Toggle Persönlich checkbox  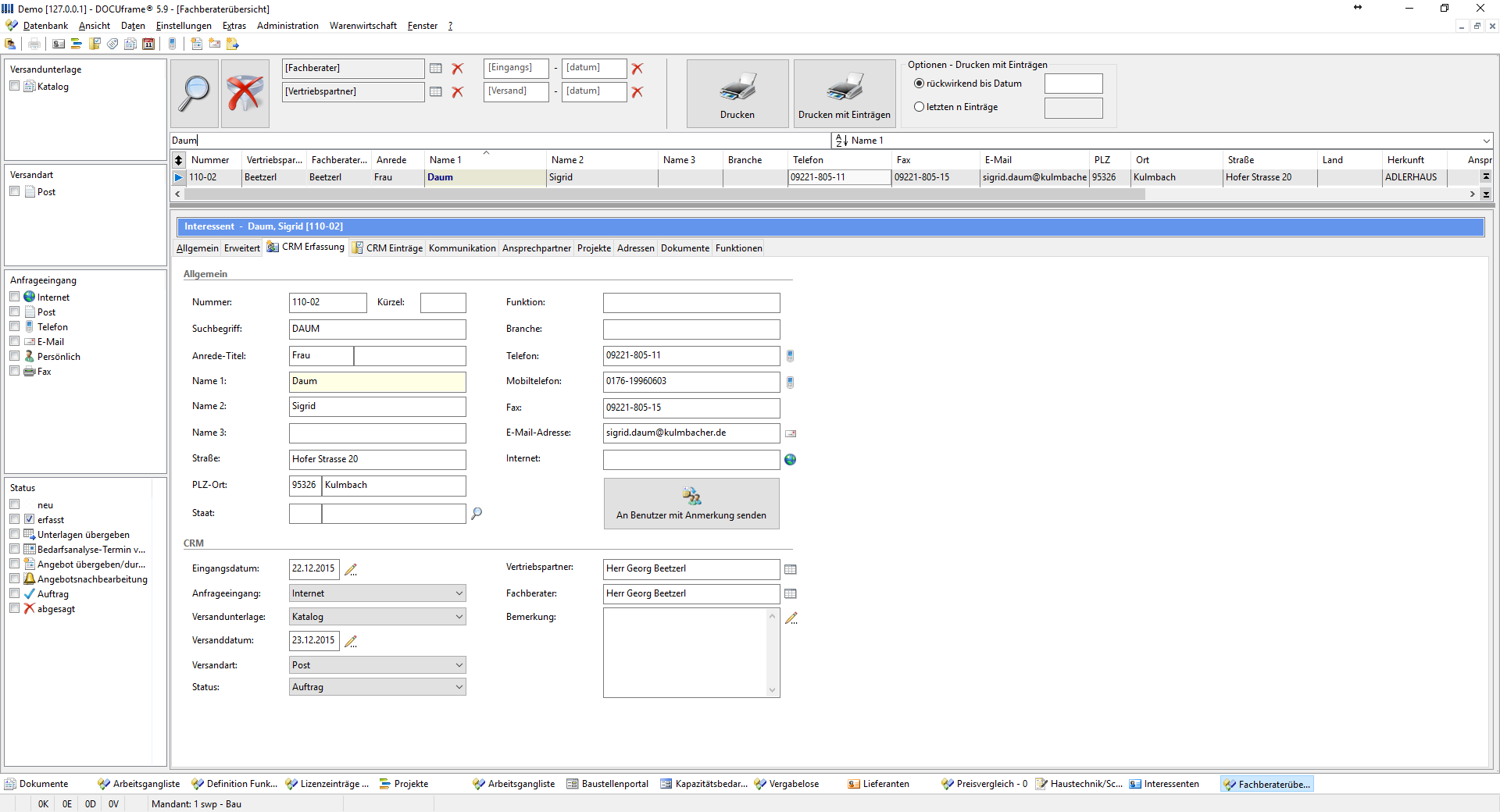pos(15,356)
